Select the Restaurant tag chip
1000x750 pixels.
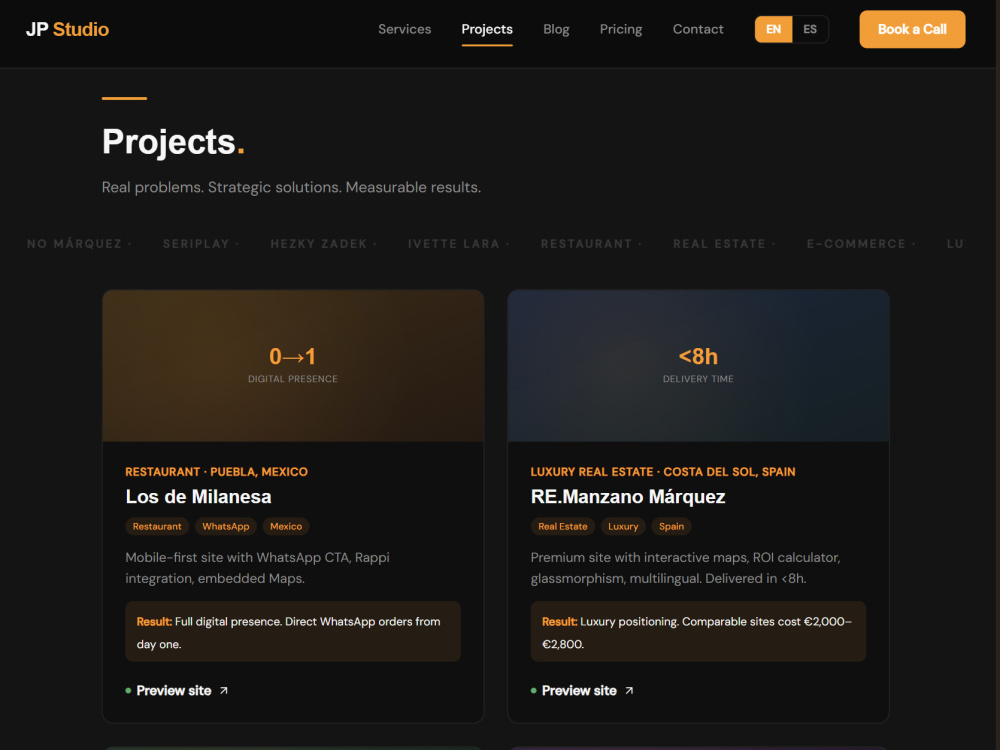[157, 526]
